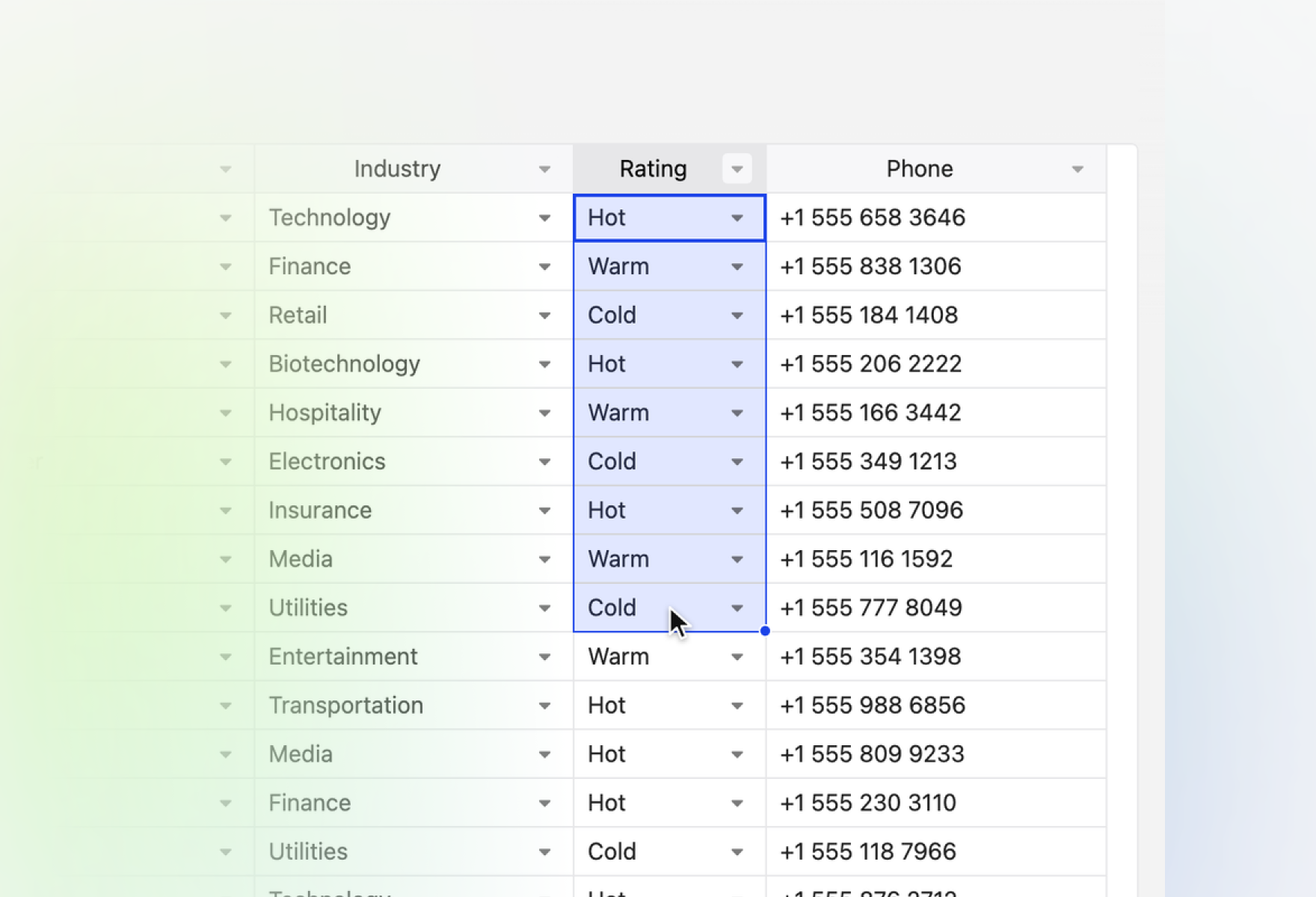Expand the Rating dropdown in the Retail row
The height and width of the screenshot is (897, 1316).
[737, 315]
